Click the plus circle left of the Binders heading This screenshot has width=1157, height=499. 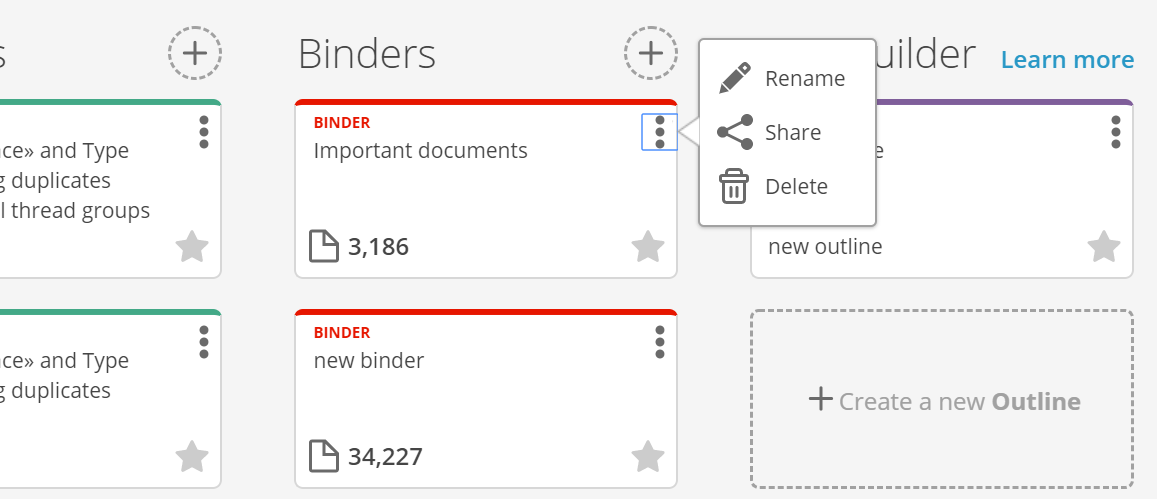(x=194, y=53)
